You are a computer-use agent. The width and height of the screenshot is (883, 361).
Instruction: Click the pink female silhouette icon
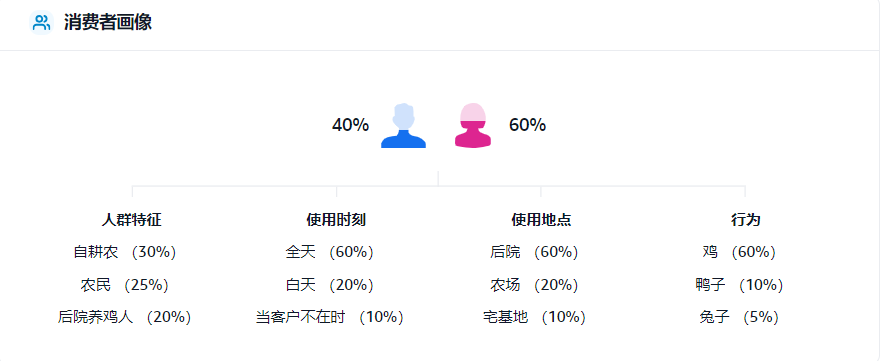tap(473, 126)
